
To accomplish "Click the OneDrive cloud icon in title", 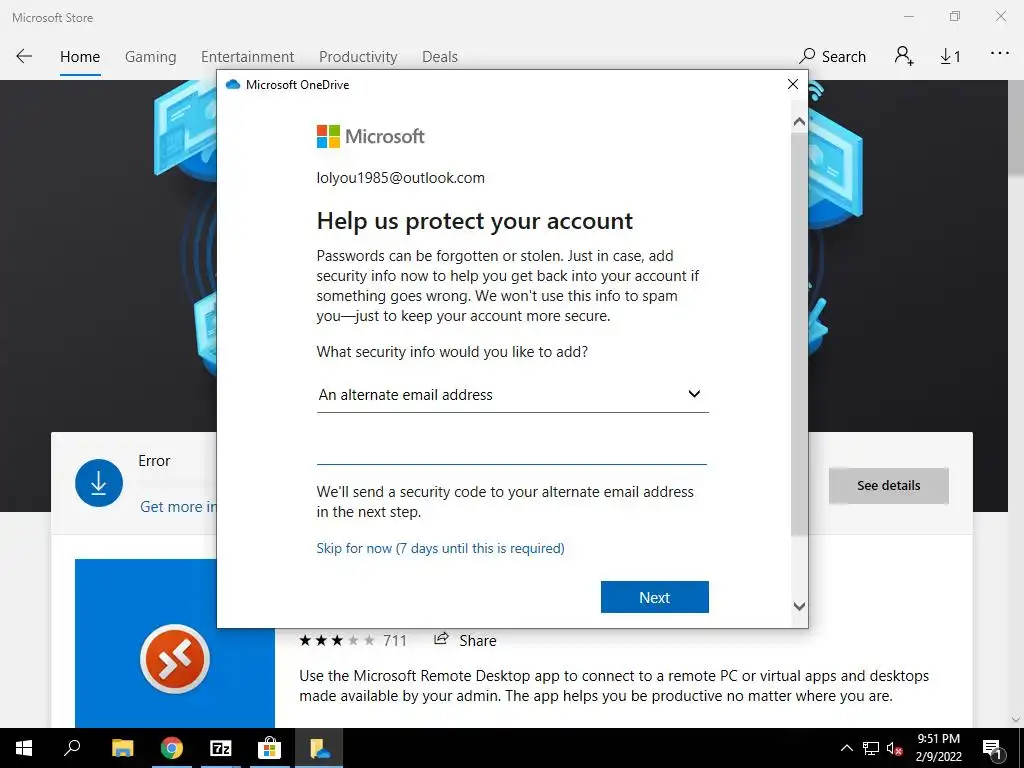I will click(x=232, y=84).
